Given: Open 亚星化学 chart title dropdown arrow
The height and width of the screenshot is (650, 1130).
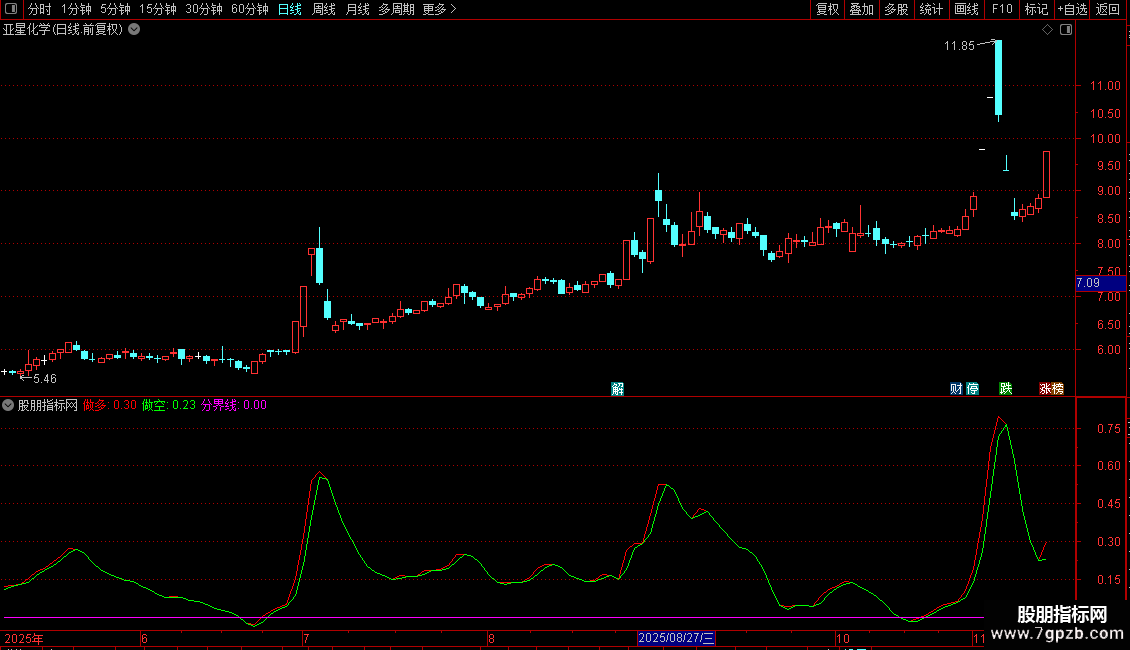Looking at the screenshot, I should click(x=134, y=30).
